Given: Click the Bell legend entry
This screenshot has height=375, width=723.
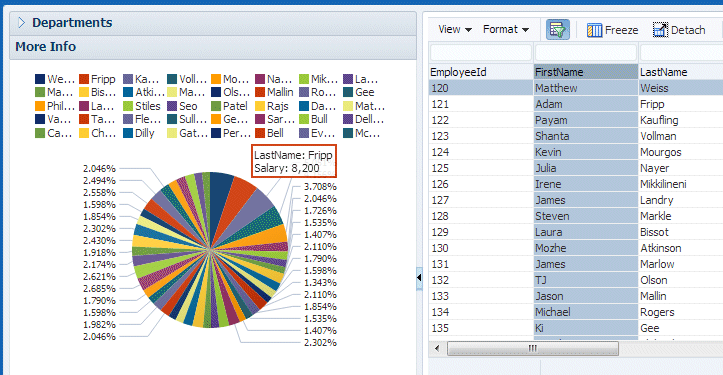Looking at the screenshot, I should pyautogui.click(x=270, y=133).
